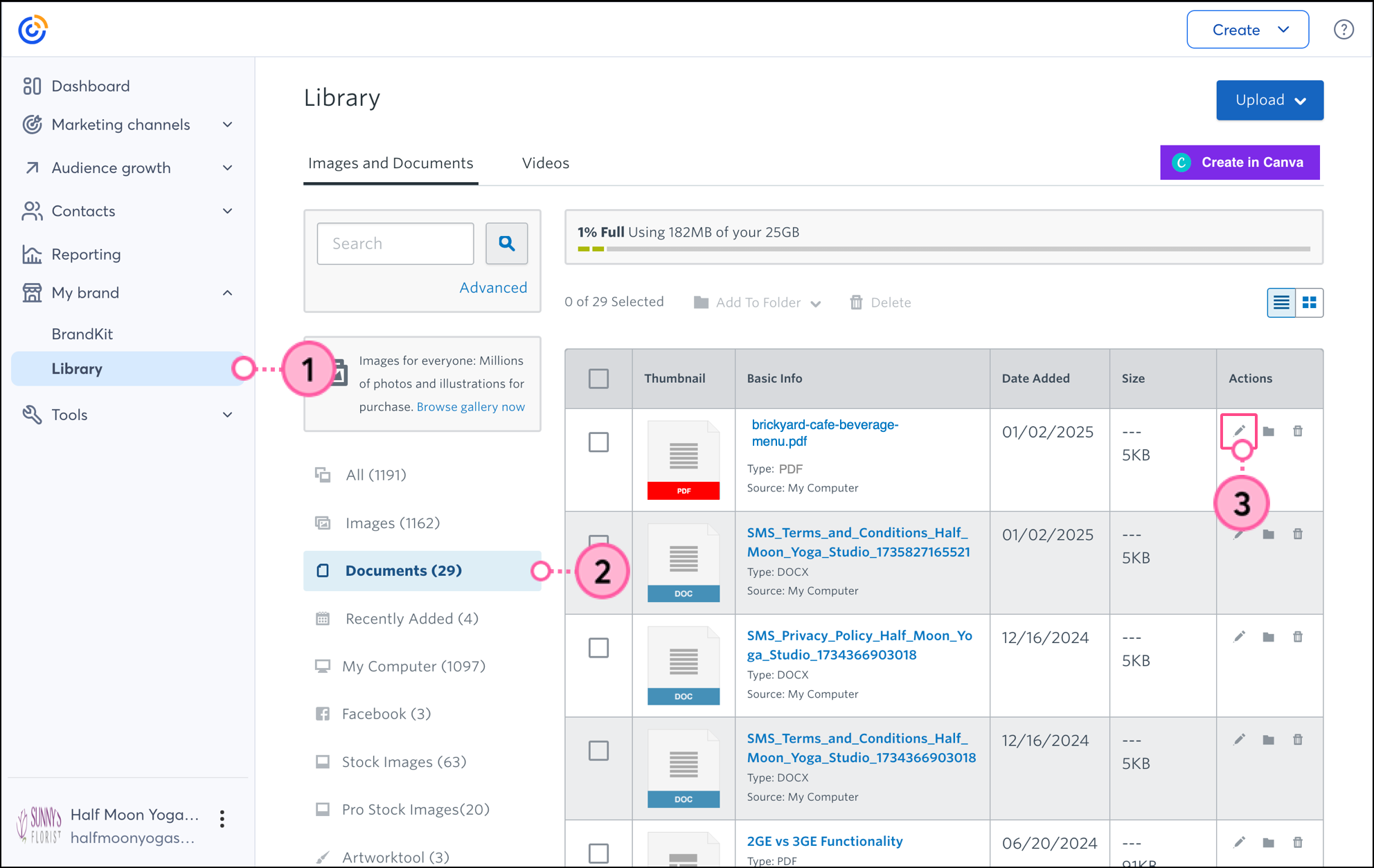
Task: Open Advanced search link
Action: (x=493, y=287)
